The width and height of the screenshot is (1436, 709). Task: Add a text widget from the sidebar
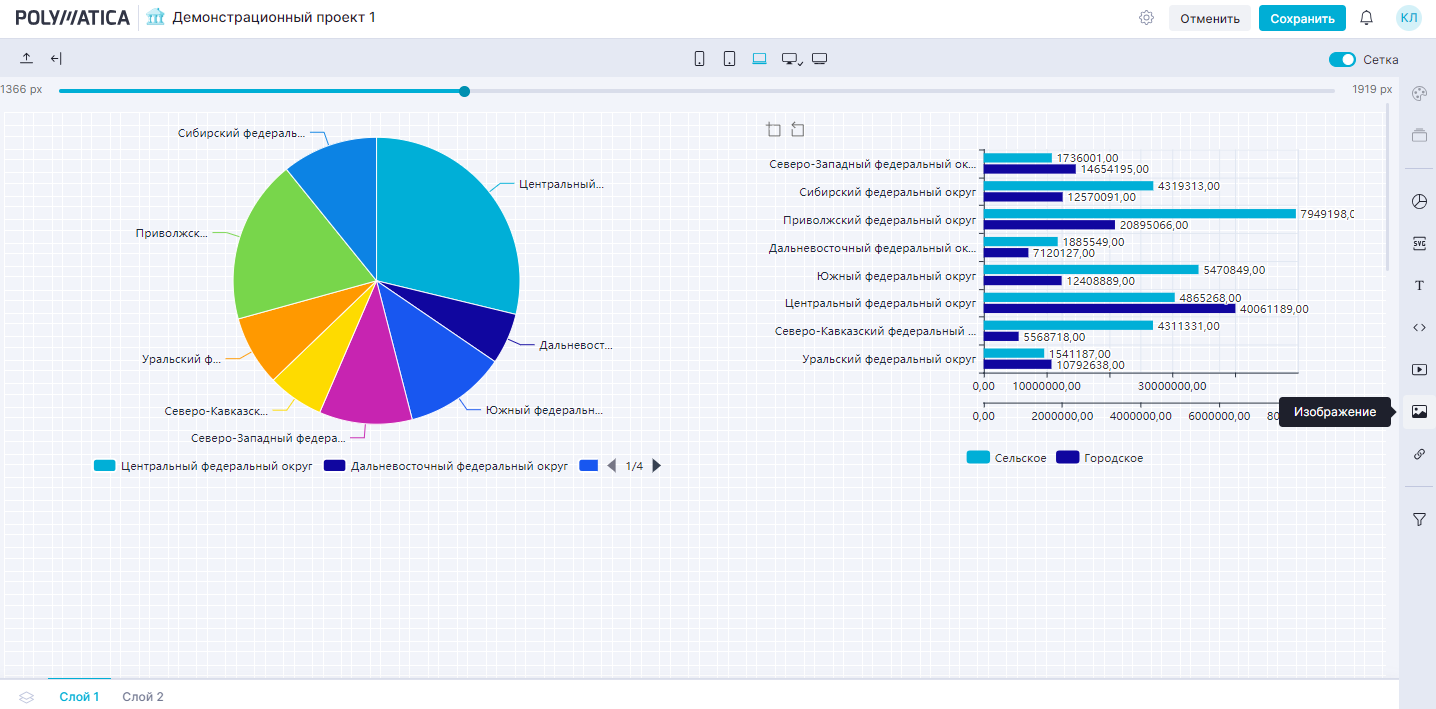click(1419, 286)
